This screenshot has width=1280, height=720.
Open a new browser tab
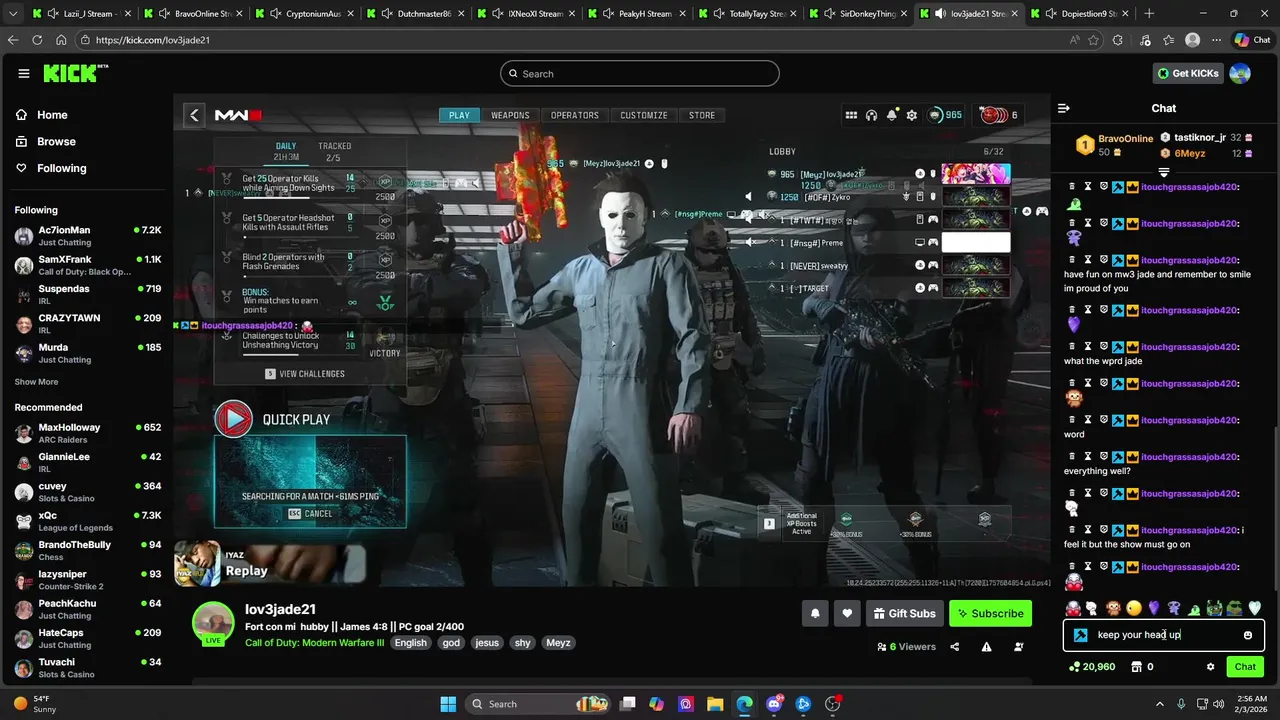point(1149,14)
